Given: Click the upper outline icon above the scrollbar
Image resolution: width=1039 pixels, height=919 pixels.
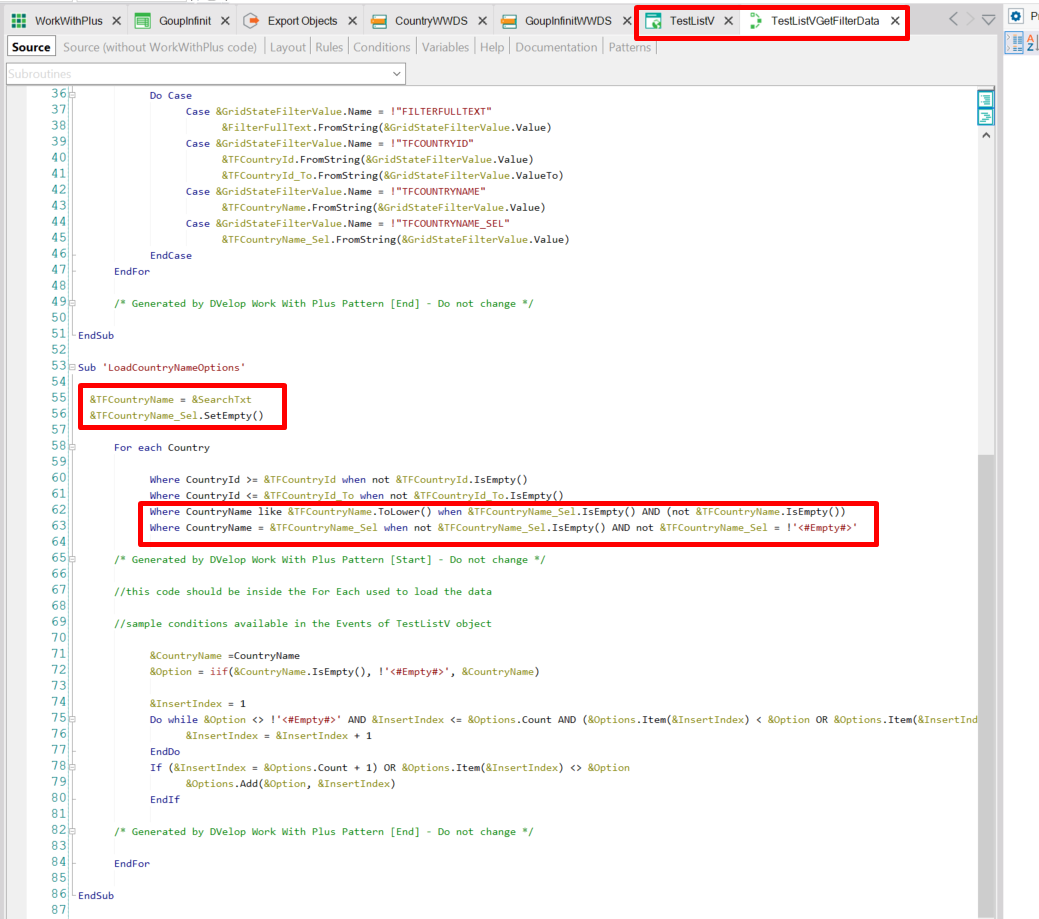Looking at the screenshot, I should click(x=985, y=99).
